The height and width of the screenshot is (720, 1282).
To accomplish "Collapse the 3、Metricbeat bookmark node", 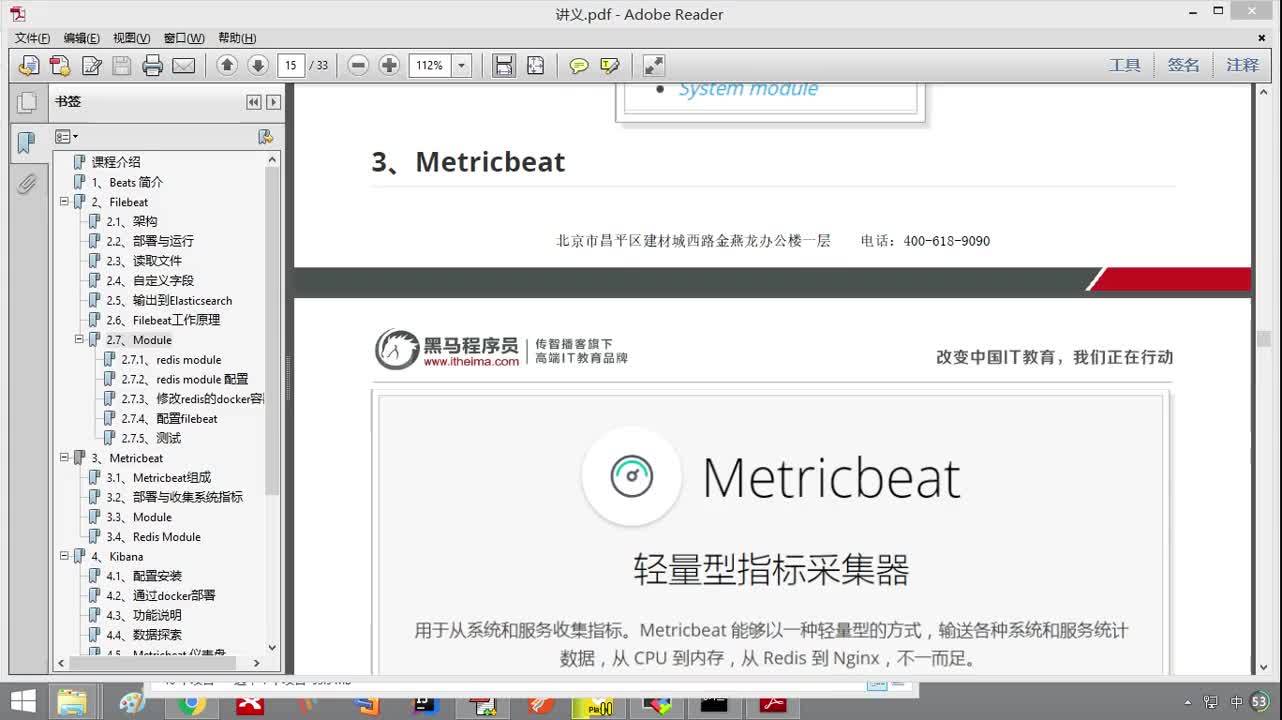I will [64, 458].
